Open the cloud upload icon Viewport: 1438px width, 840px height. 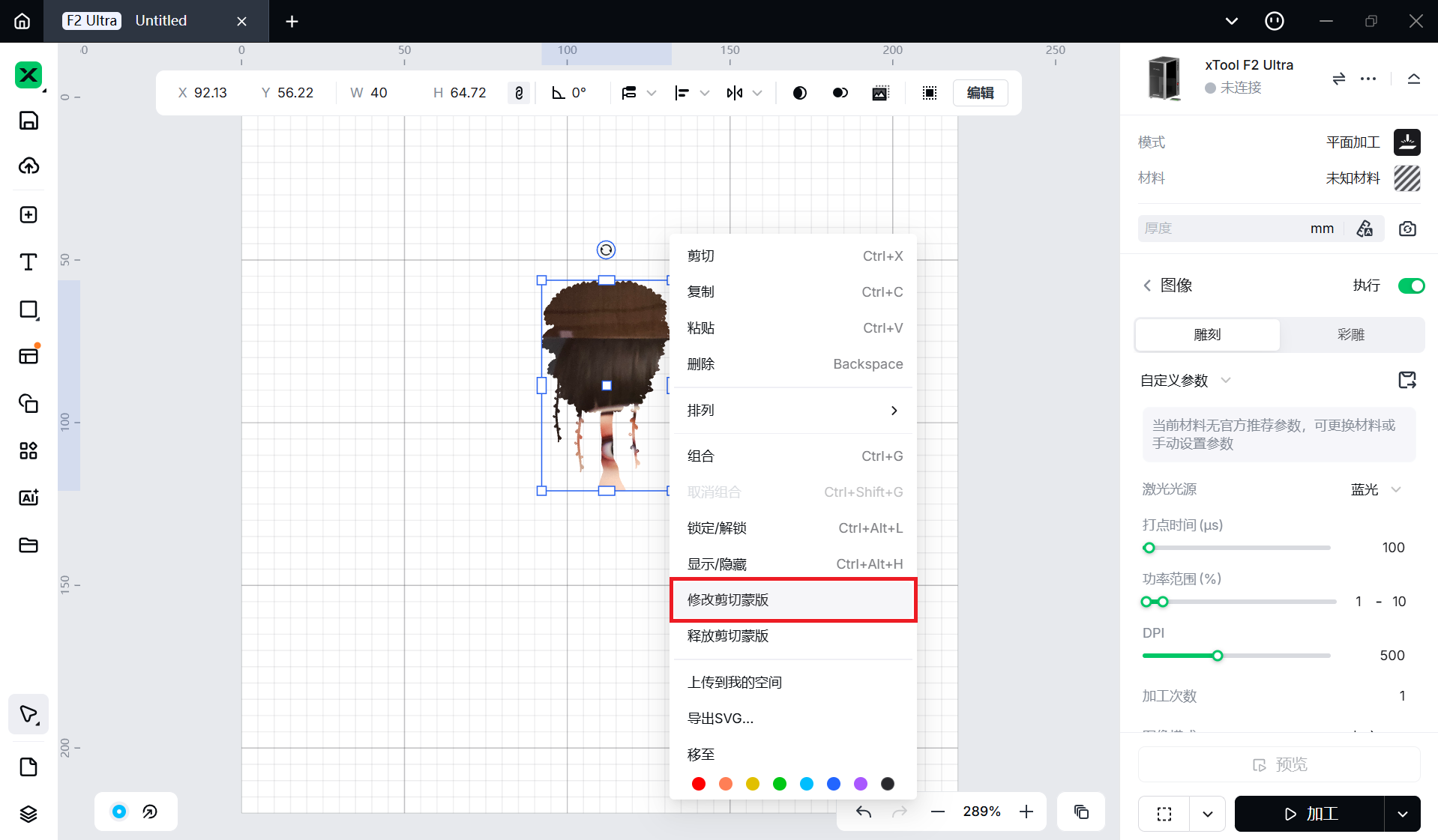(28, 166)
